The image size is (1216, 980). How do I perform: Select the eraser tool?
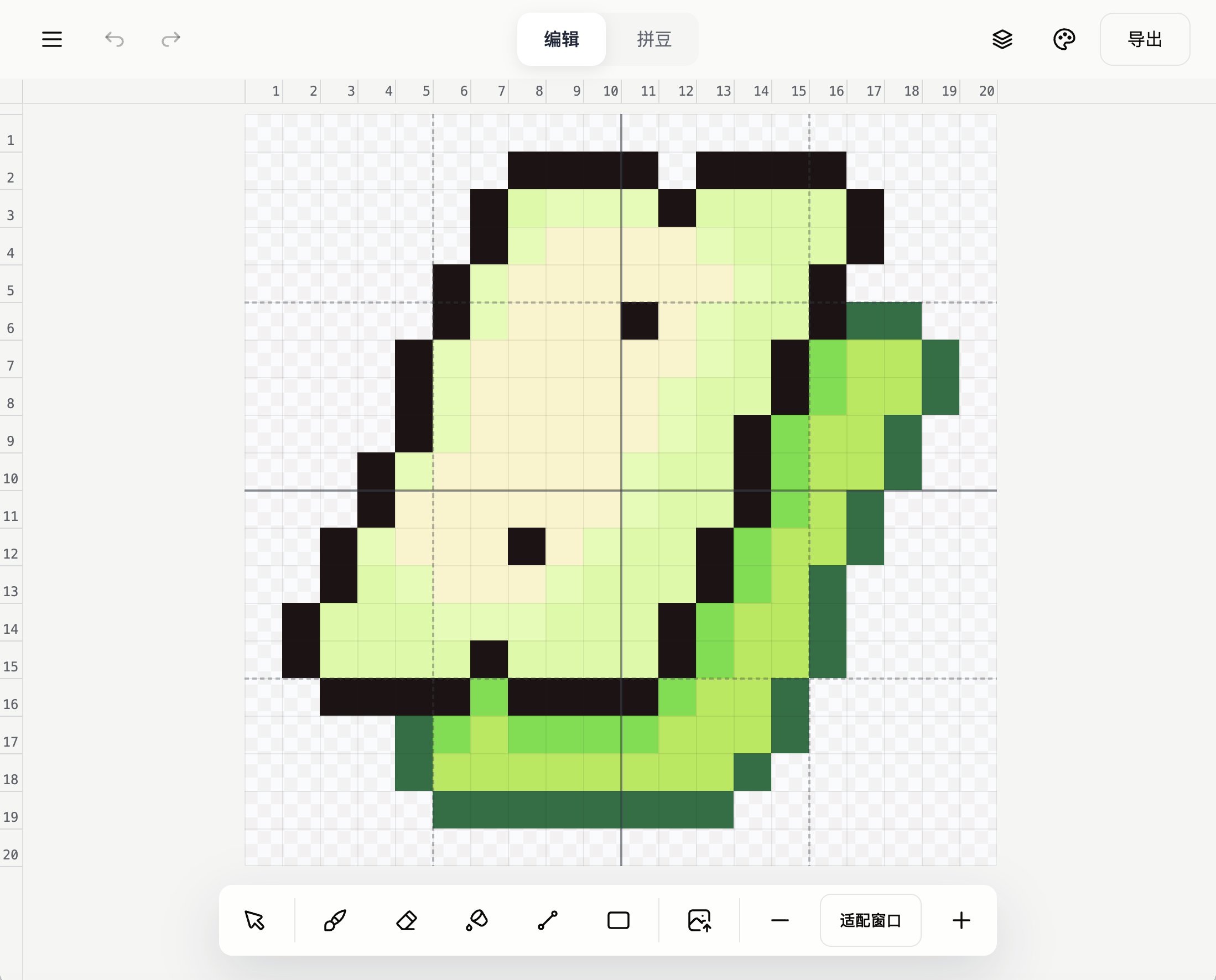pos(406,920)
